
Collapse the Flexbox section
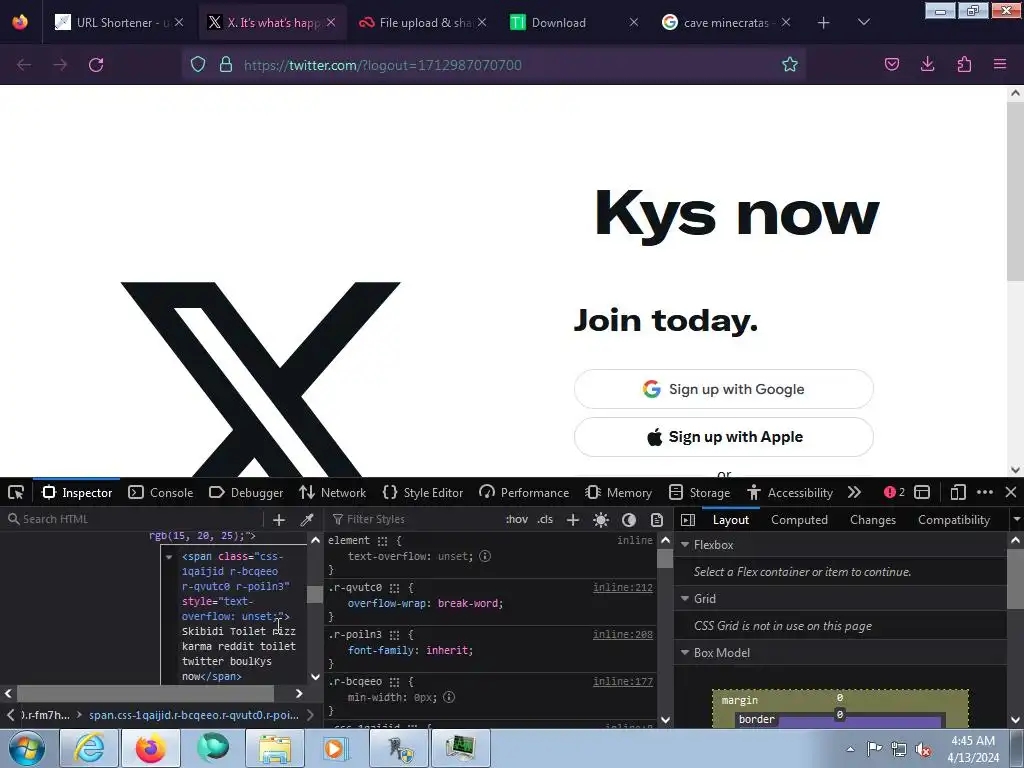(685, 544)
